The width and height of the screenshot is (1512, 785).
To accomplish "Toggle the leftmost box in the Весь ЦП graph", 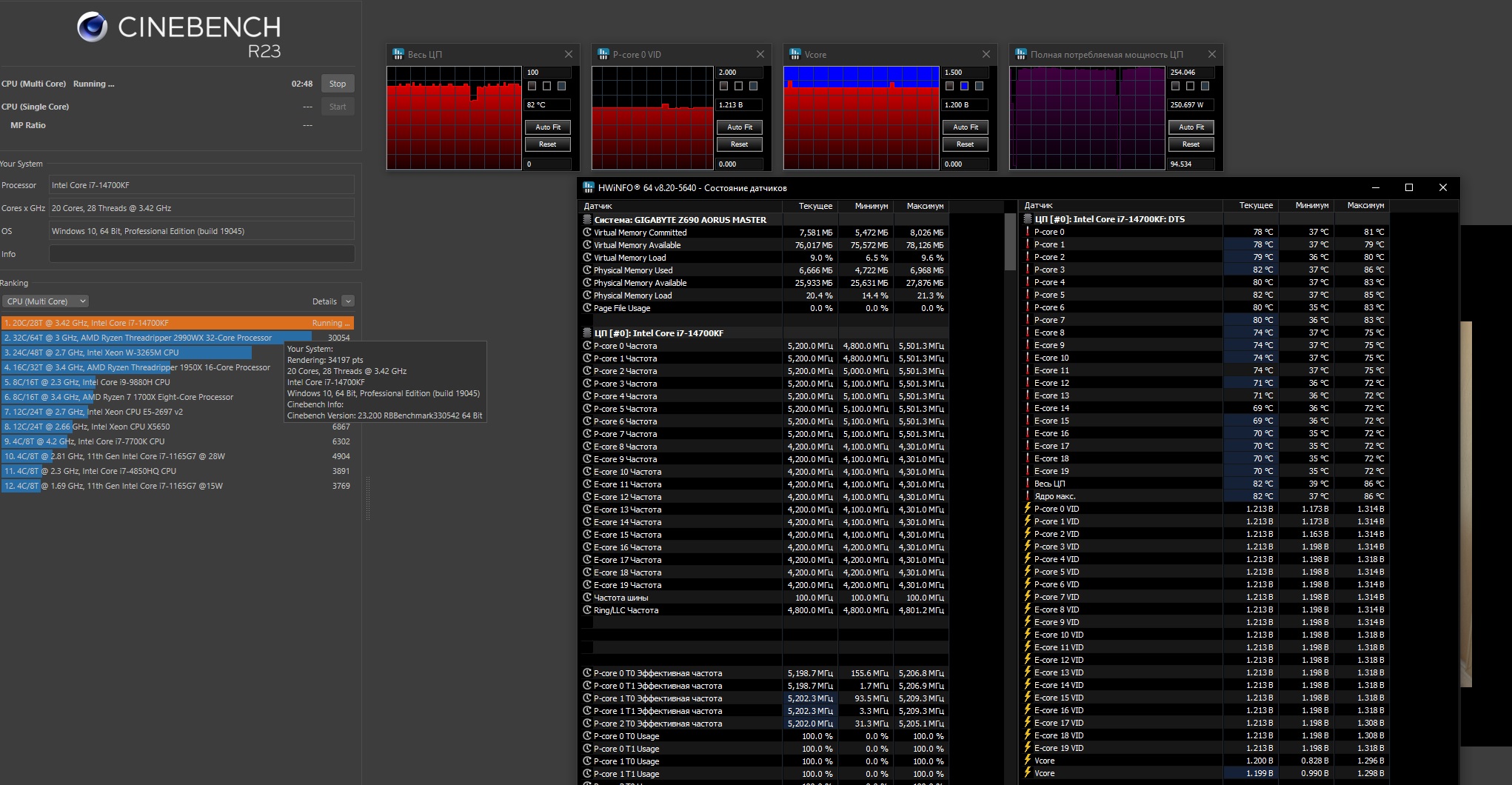I will pyautogui.click(x=532, y=86).
